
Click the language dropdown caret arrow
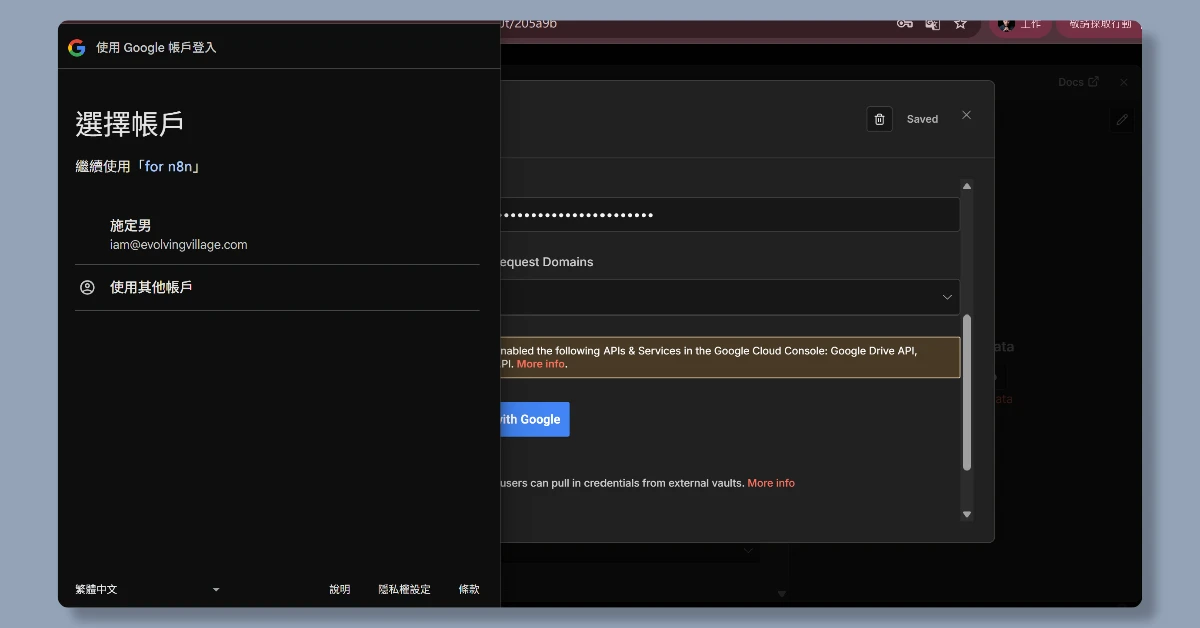tap(216, 590)
